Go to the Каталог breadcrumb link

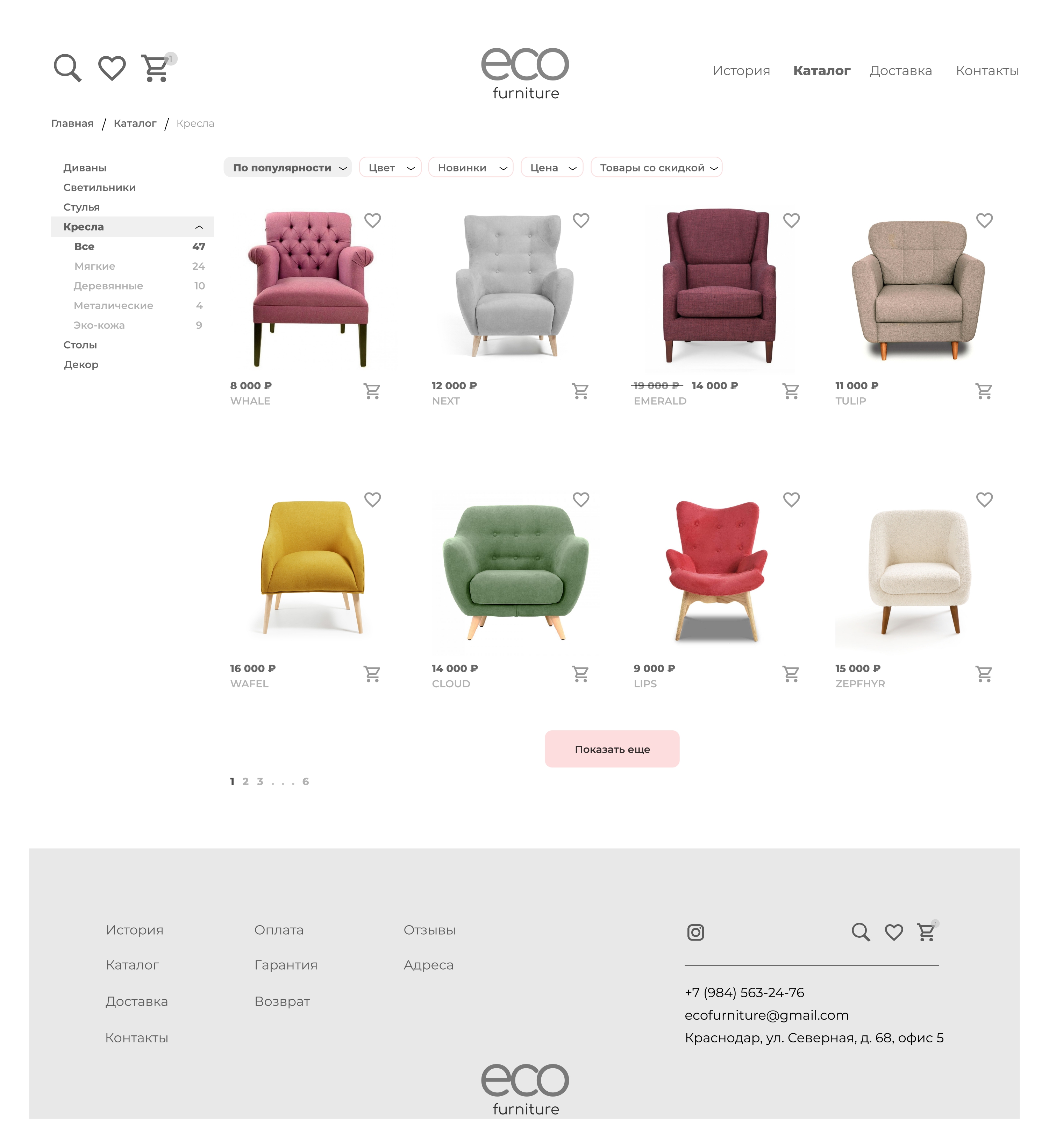pos(135,123)
